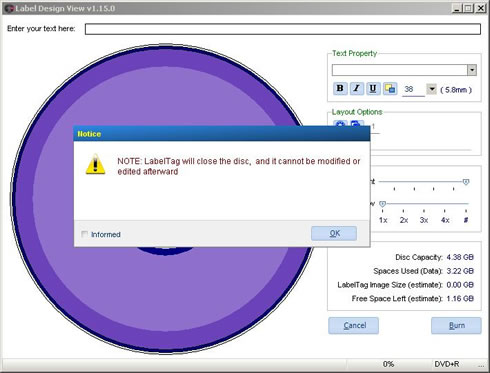Click the font size value 38 field
This screenshot has height=373, width=490.
tap(413, 89)
